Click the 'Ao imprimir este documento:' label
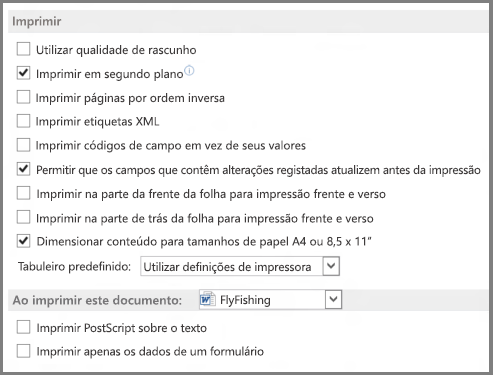 (x=97, y=300)
